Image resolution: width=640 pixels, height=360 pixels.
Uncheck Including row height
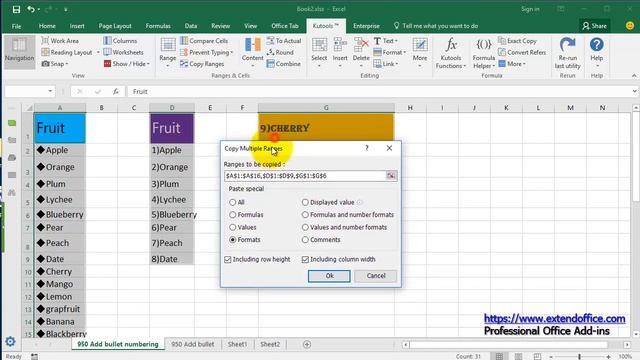228,260
